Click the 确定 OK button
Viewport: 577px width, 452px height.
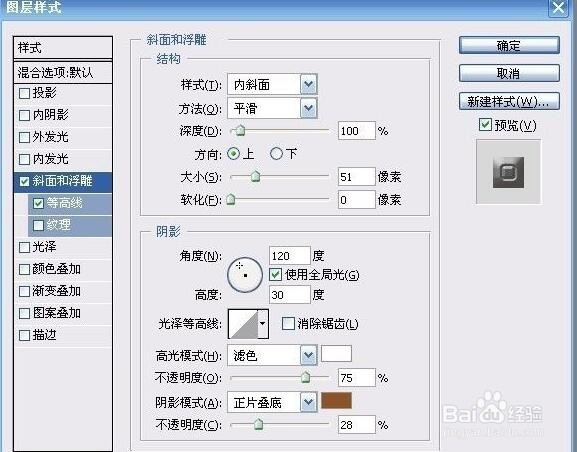tap(509, 46)
